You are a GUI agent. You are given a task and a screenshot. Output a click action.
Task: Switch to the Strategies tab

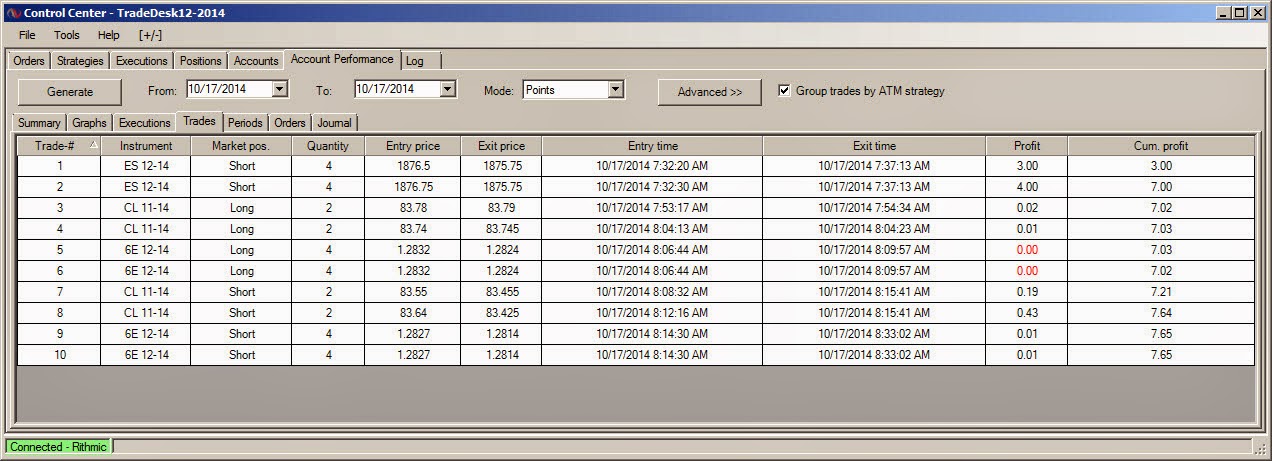(80, 61)
